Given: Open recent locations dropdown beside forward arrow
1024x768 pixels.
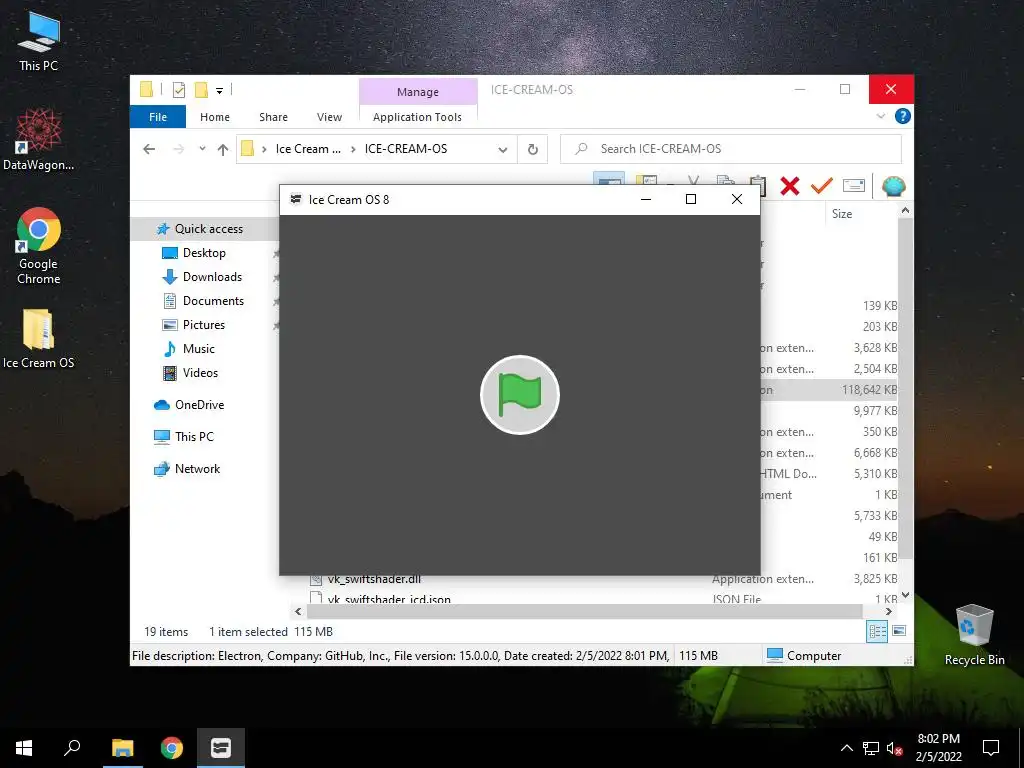Looking at the screenshot, I should pyautogui.click(x=202, y=149).
